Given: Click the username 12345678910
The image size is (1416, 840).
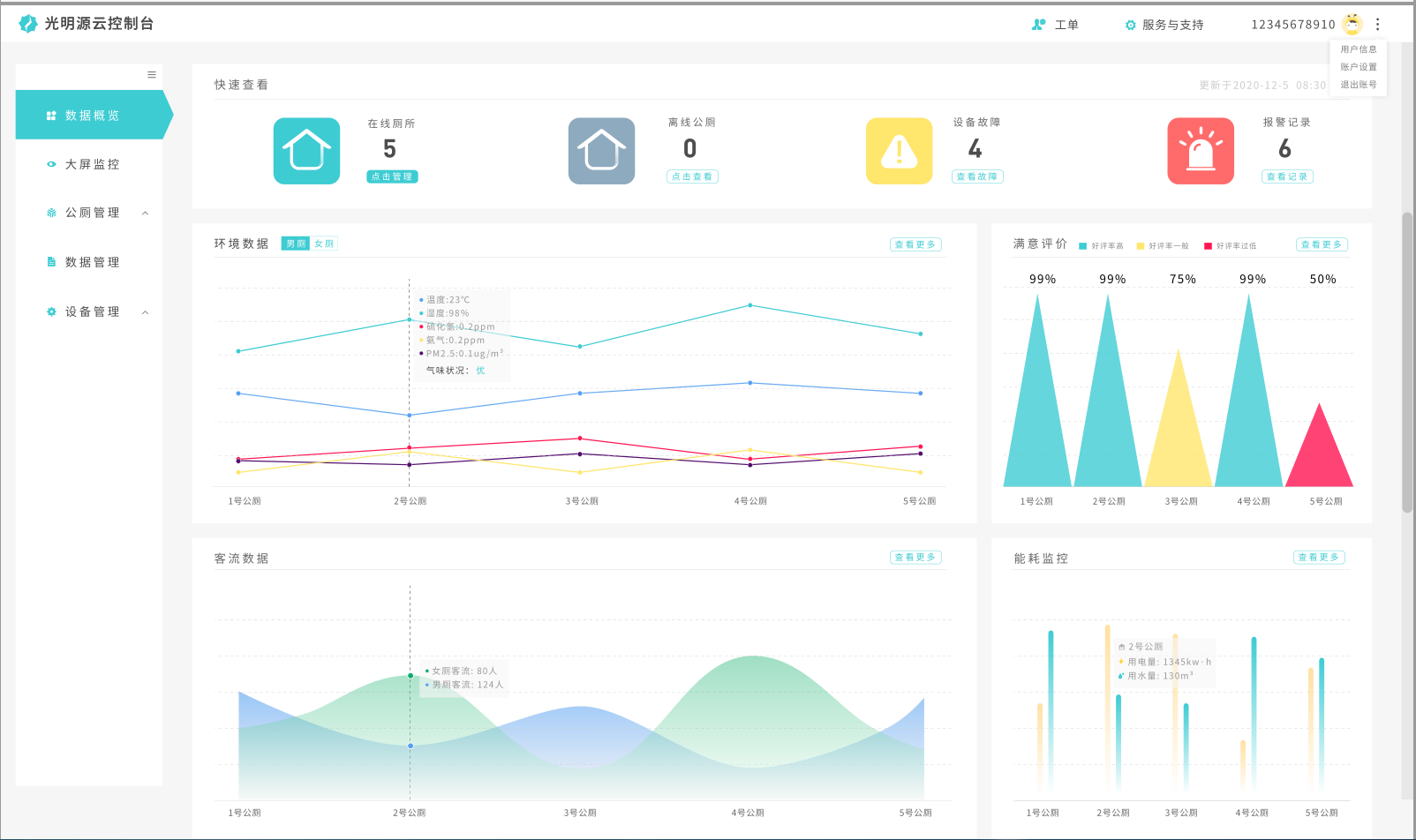Looking at the screenshot, I should coord(1293,25).
